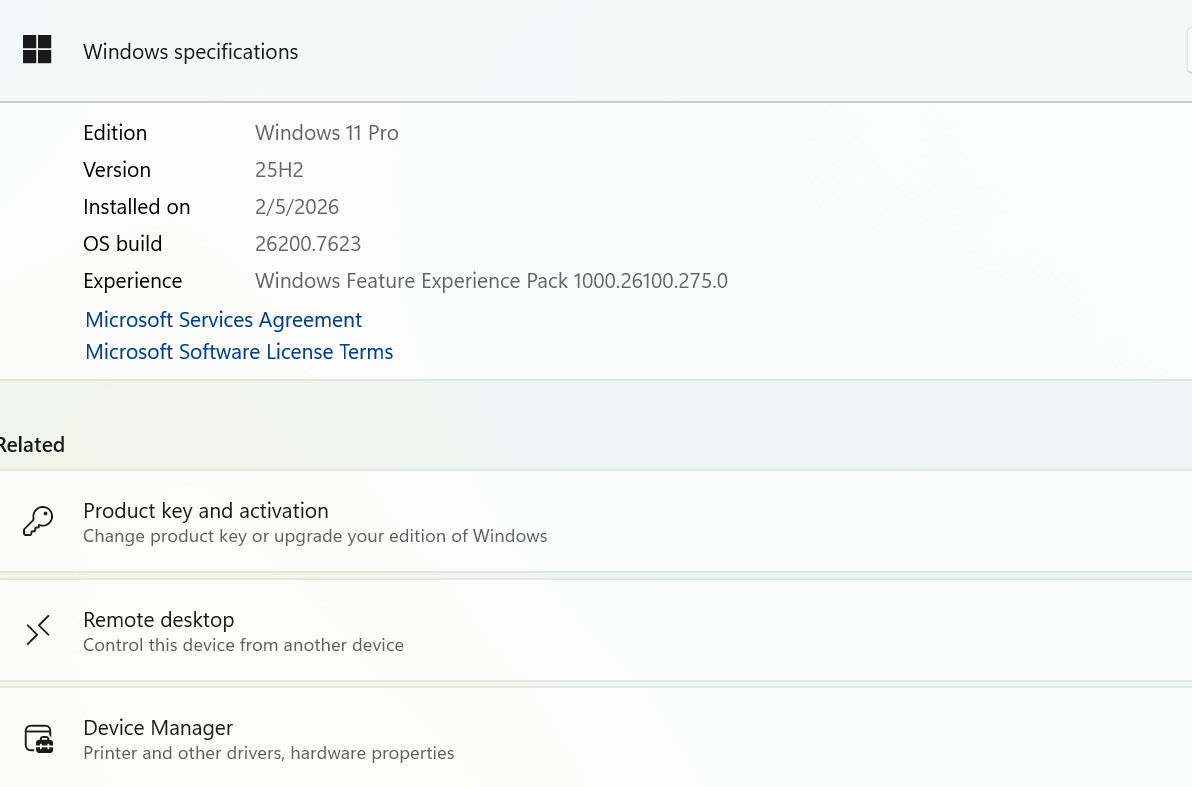1192x787 pixels.
Task: Launch Device Manager from the Related list
Action: click(596, 738)
